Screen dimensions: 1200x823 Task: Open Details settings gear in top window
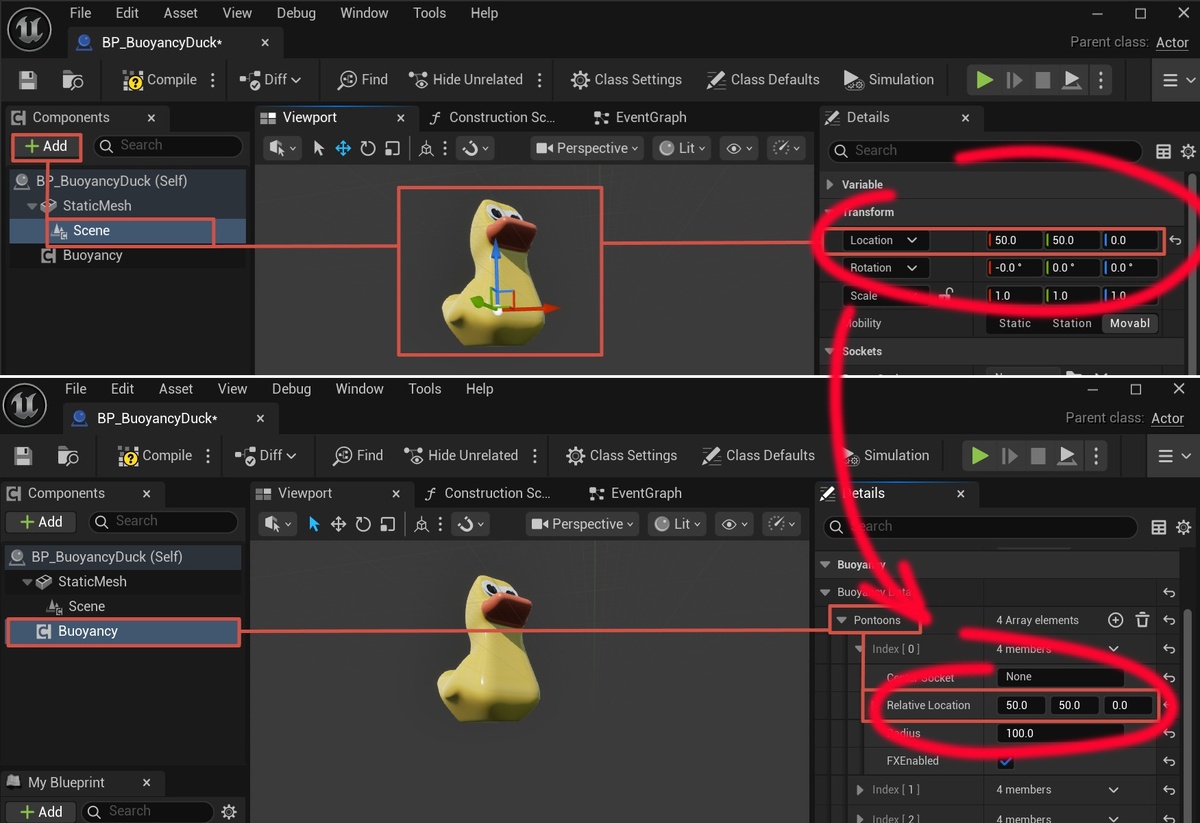click(1188, 152)
